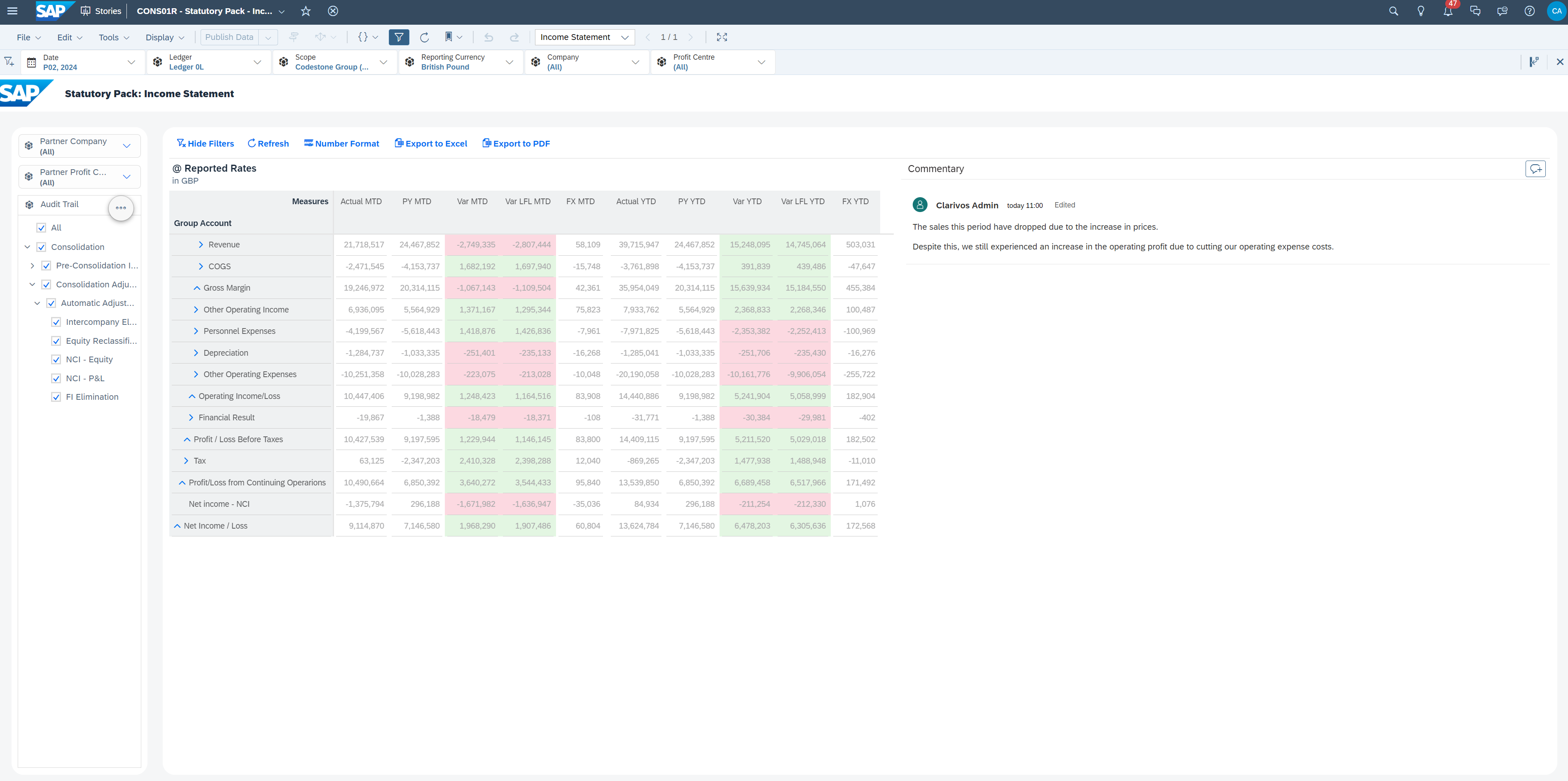Close the filter bar with the X

(1559, 61)
